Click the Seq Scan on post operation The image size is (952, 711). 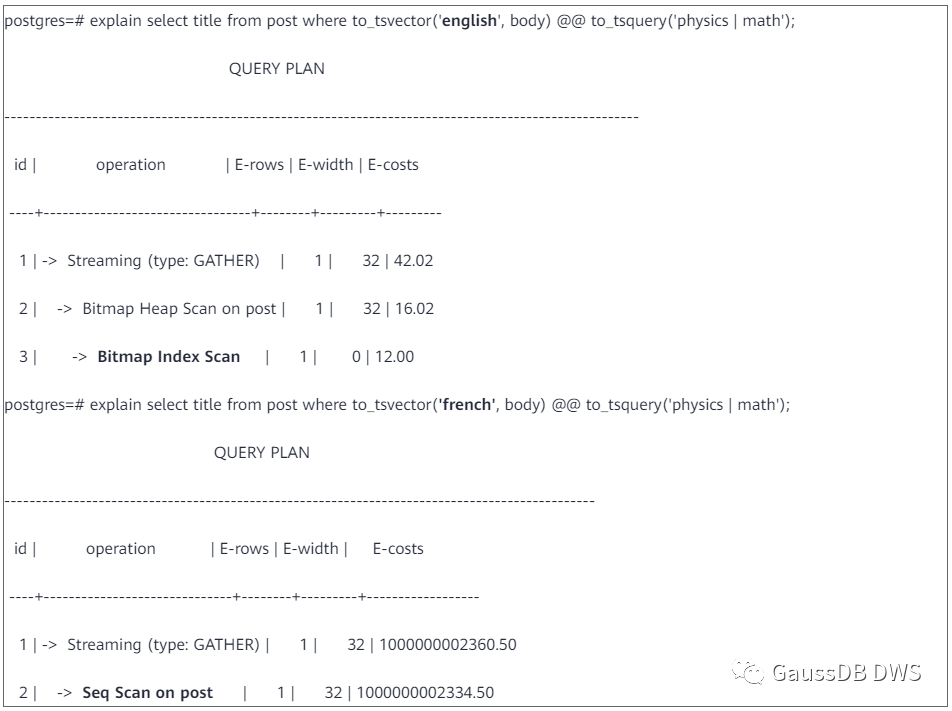tap(148, 692)
